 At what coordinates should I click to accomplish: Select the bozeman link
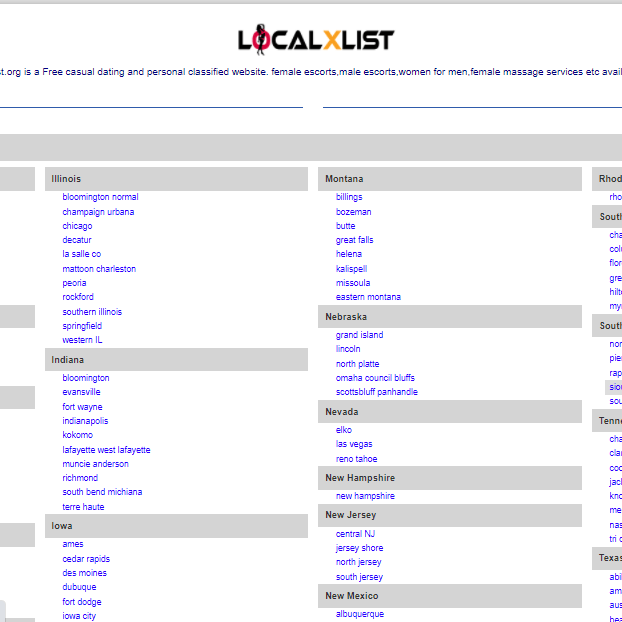tap(353, 212)
